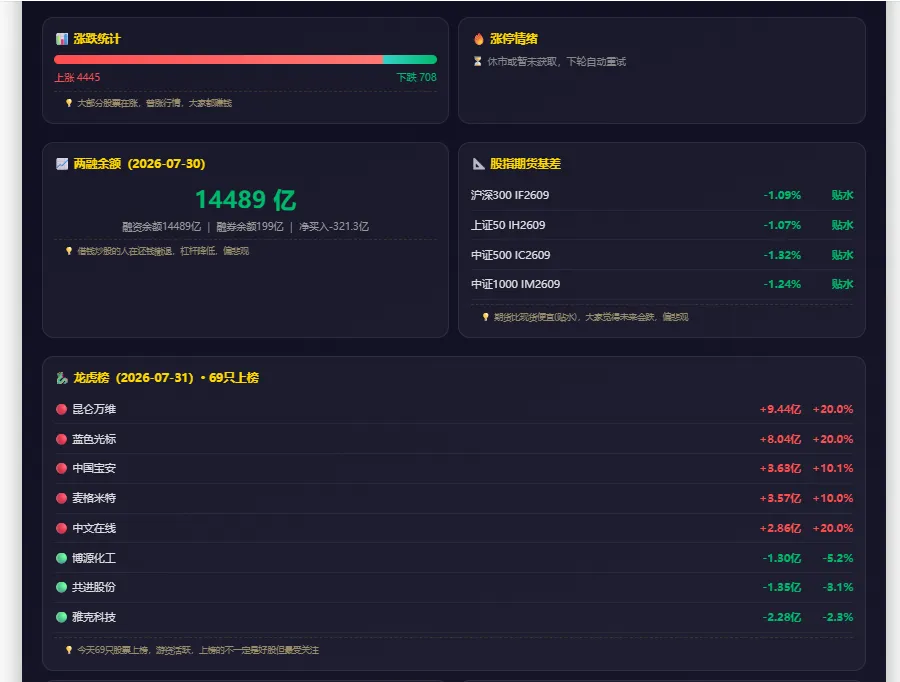Click the 净买入-321.3亿 value
Screen dimensions: 900x682
(333, 227)
